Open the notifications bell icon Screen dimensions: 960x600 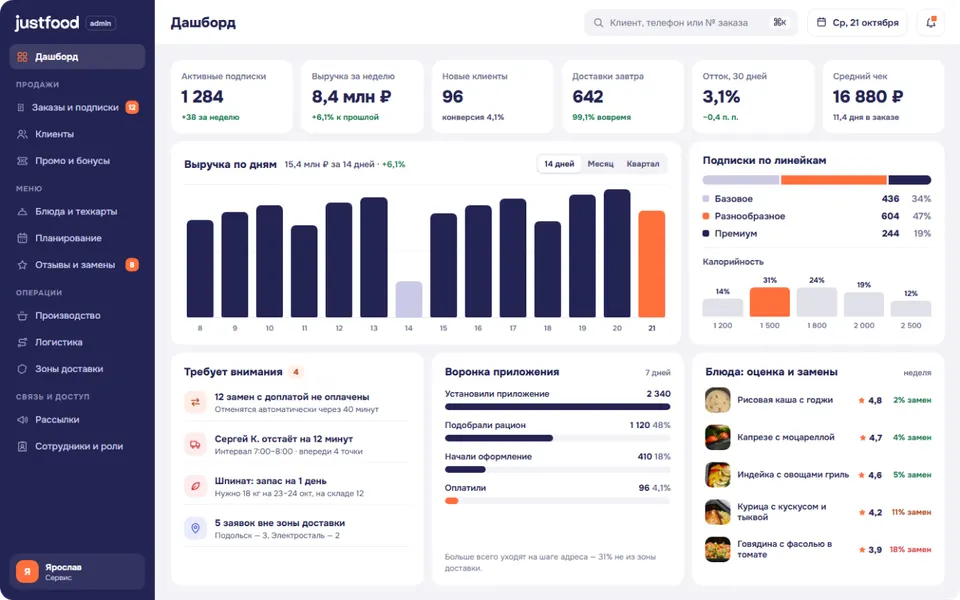pos(931,23)
